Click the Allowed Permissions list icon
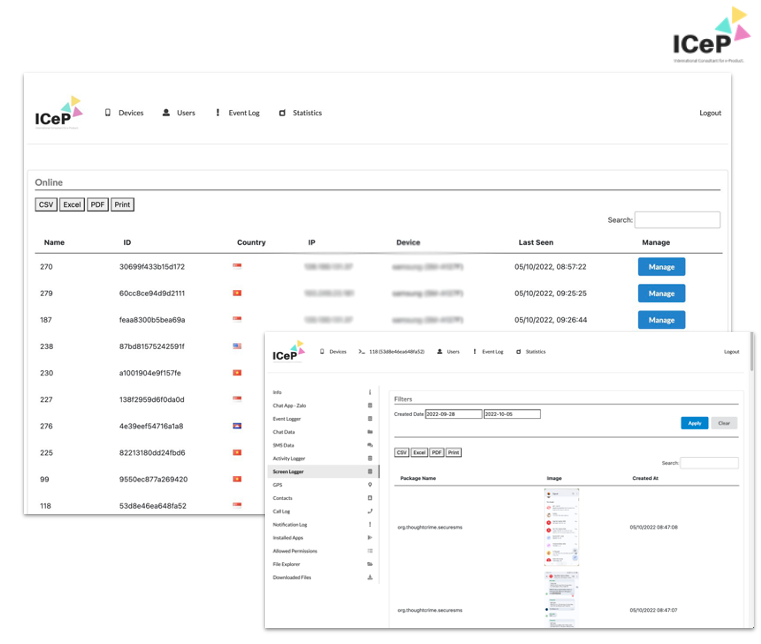This screenshot has width=761, height=644. 370,551
